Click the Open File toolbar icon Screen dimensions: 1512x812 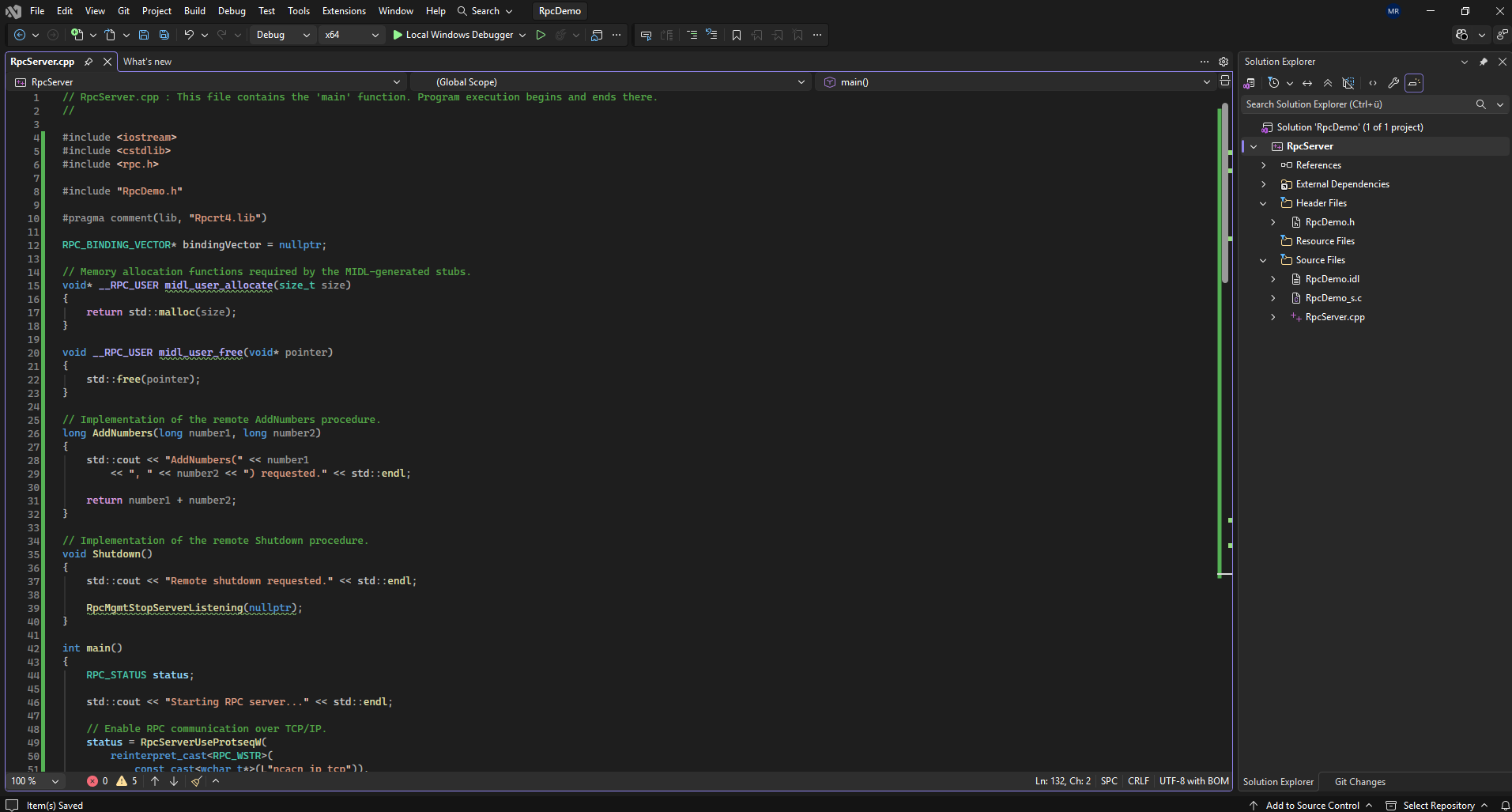pyautogui.click(x=110, y=35)
